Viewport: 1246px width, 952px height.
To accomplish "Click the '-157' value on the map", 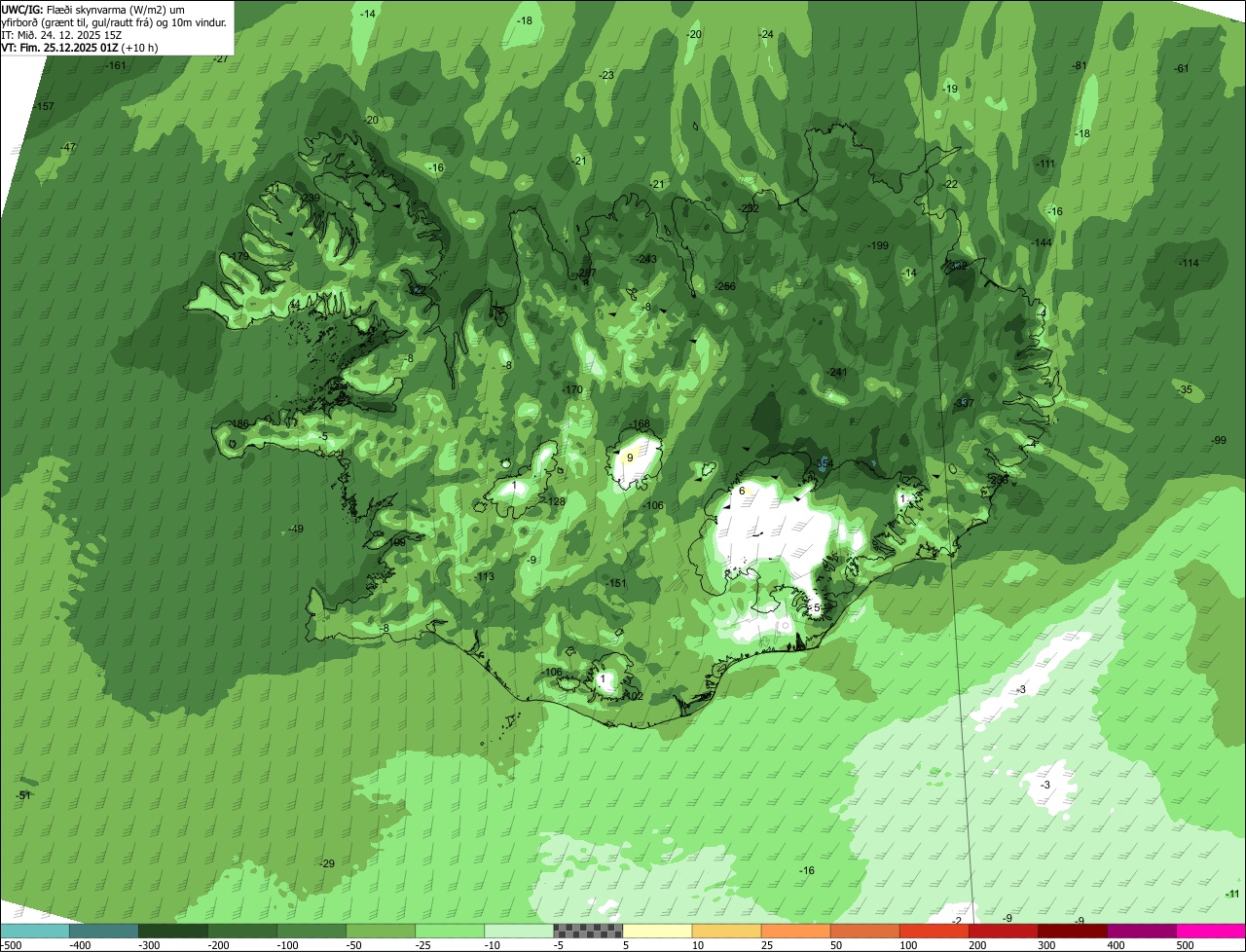I will 44,106.
